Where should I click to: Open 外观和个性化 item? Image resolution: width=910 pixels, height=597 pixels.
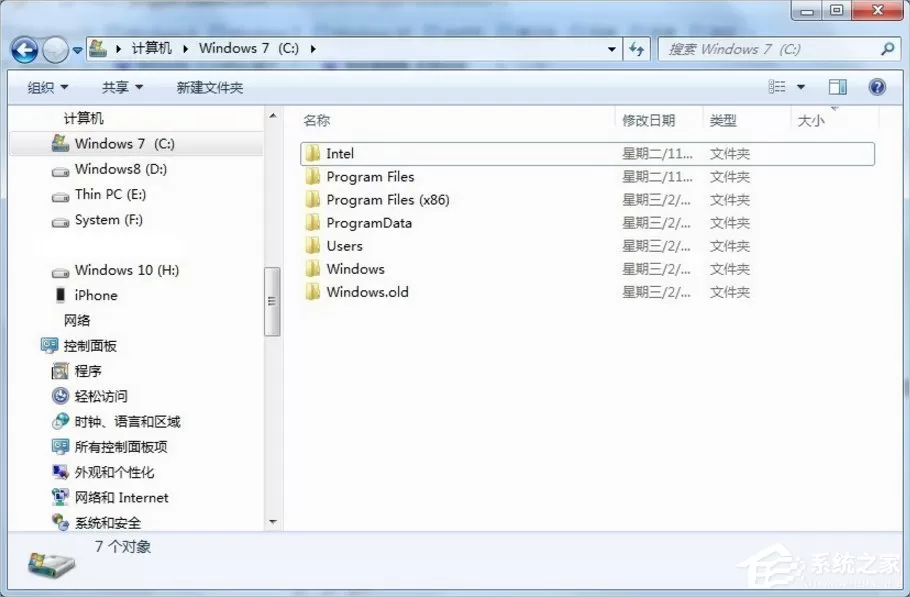(103, 472)
